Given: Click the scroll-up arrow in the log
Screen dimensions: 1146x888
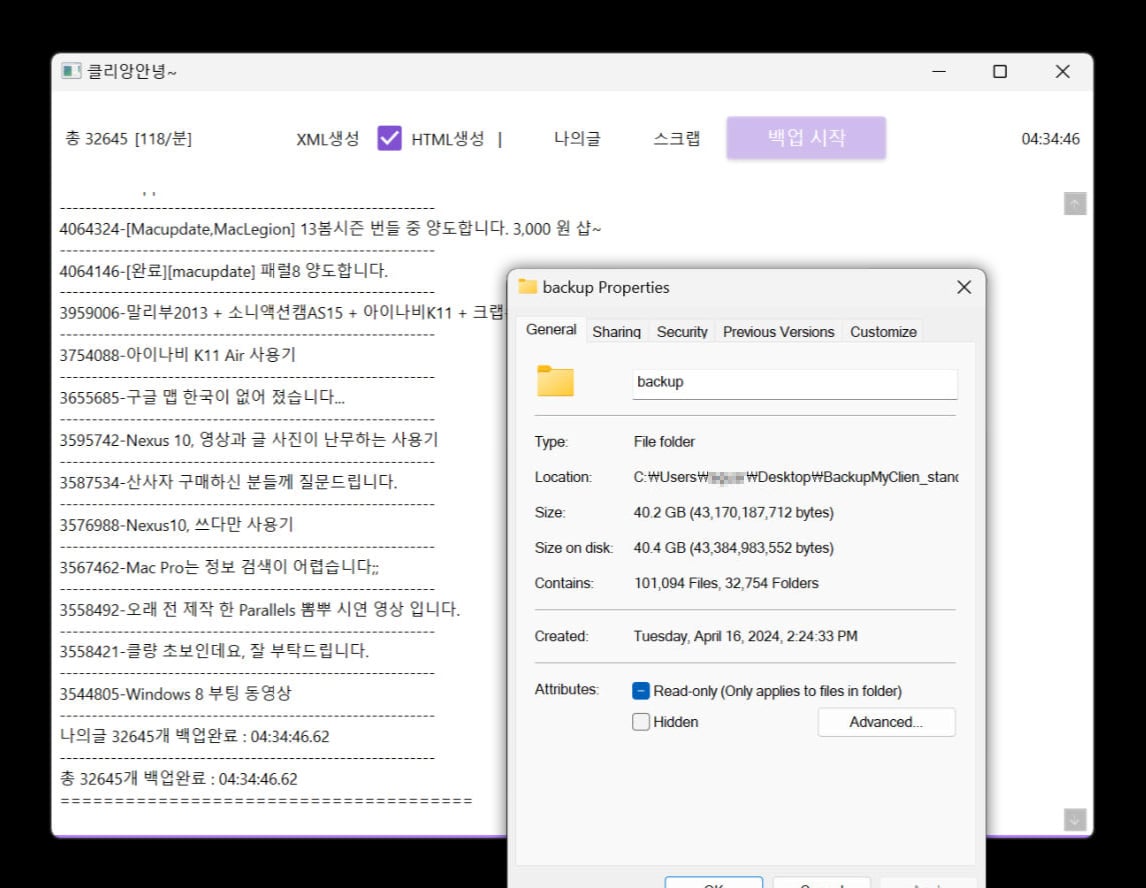Looking at the screenshot, I should point(1074,204).
